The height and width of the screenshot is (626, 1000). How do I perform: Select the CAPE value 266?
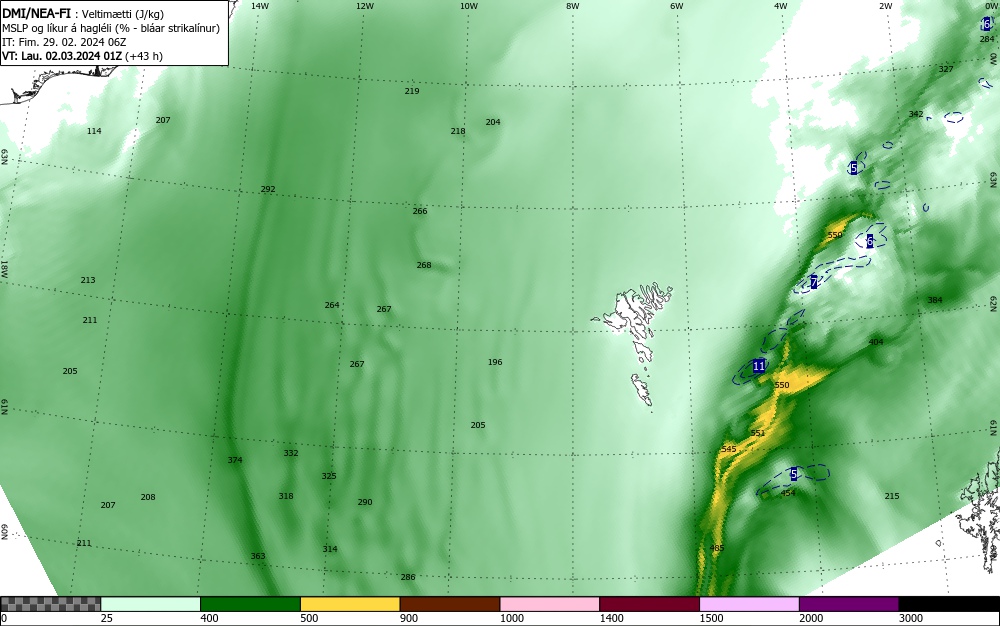pyautogui.click(x=420, y=212)
